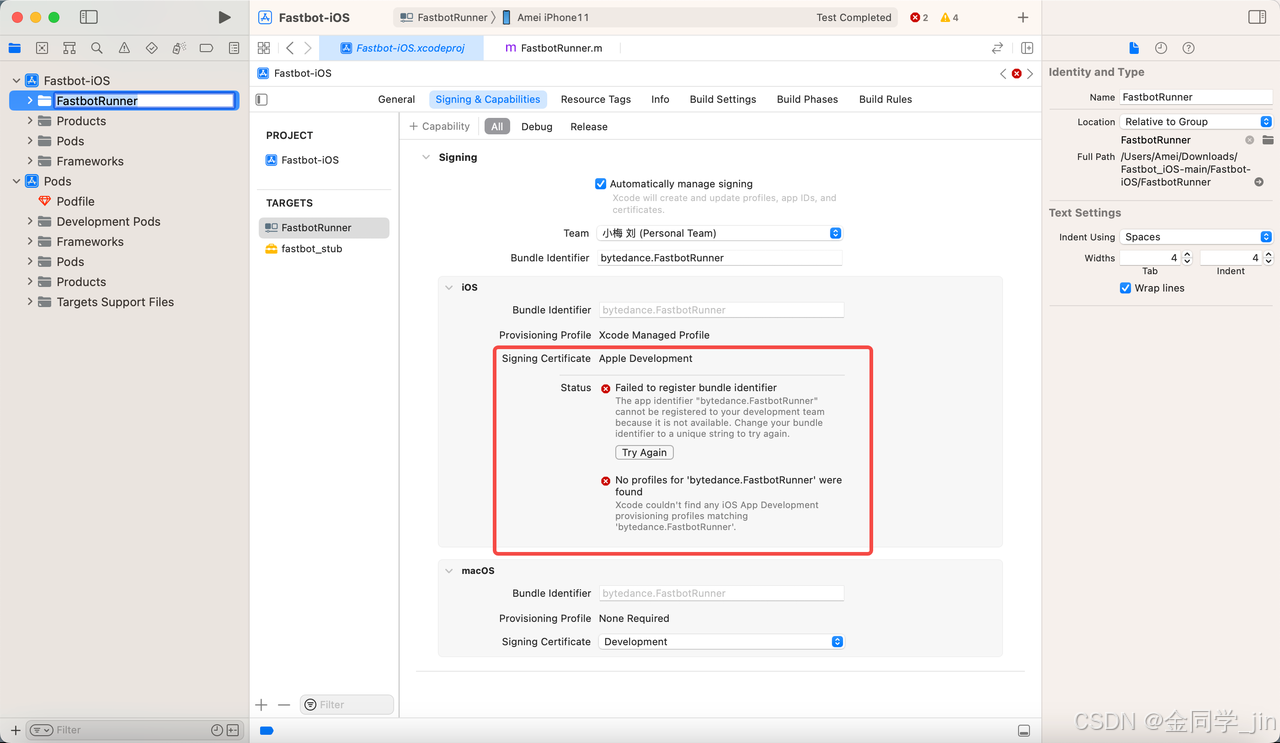Open the Project navigator folder icon
Viewport: 1280px width, 743px height.
click(x=14, y=48)
